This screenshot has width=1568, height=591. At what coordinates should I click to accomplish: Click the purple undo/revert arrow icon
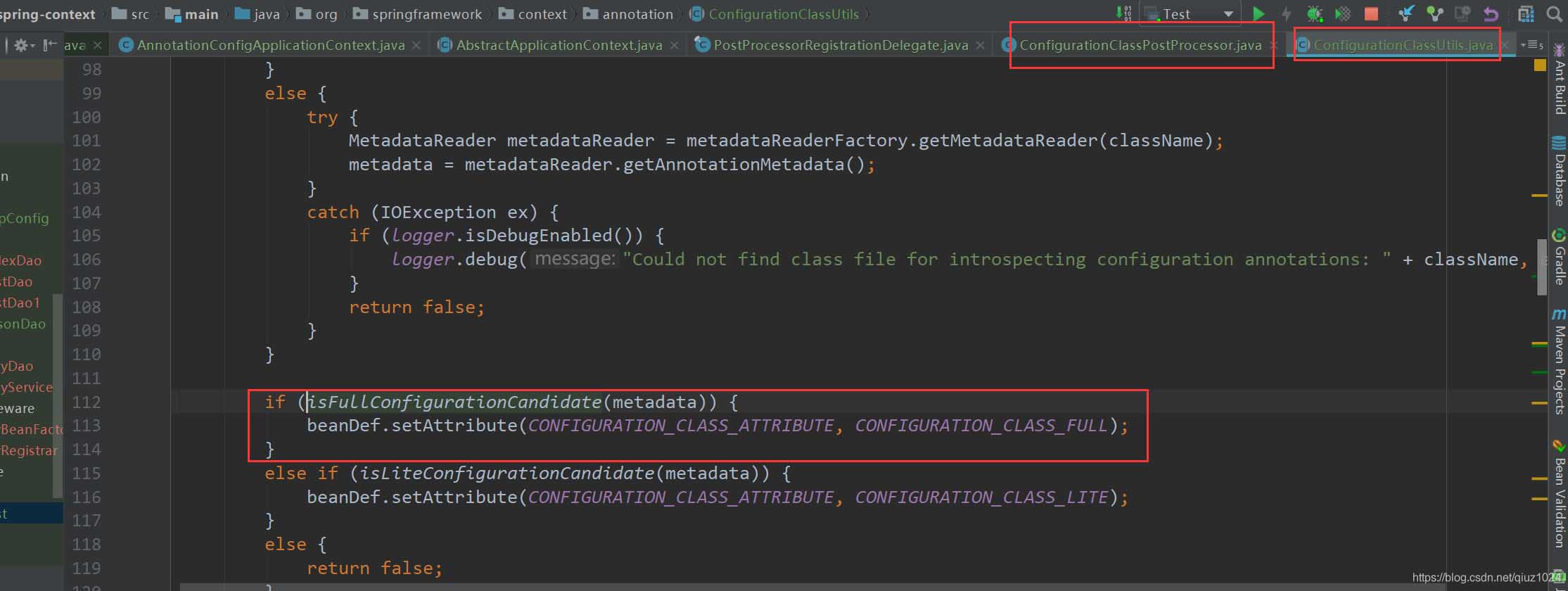click(1491, 14)
